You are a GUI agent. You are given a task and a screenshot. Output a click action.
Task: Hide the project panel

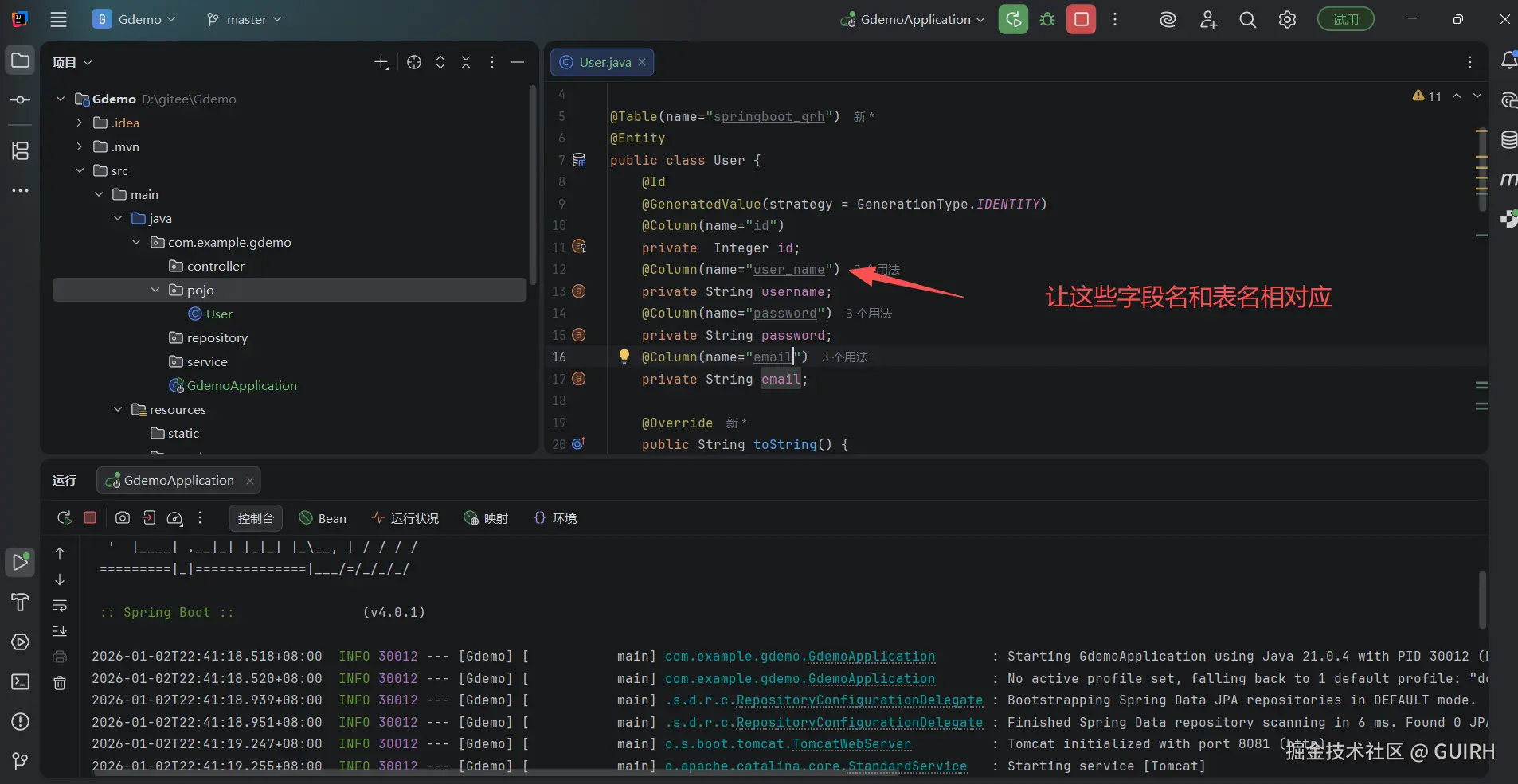pyautogui.click(x=518, y=62)
